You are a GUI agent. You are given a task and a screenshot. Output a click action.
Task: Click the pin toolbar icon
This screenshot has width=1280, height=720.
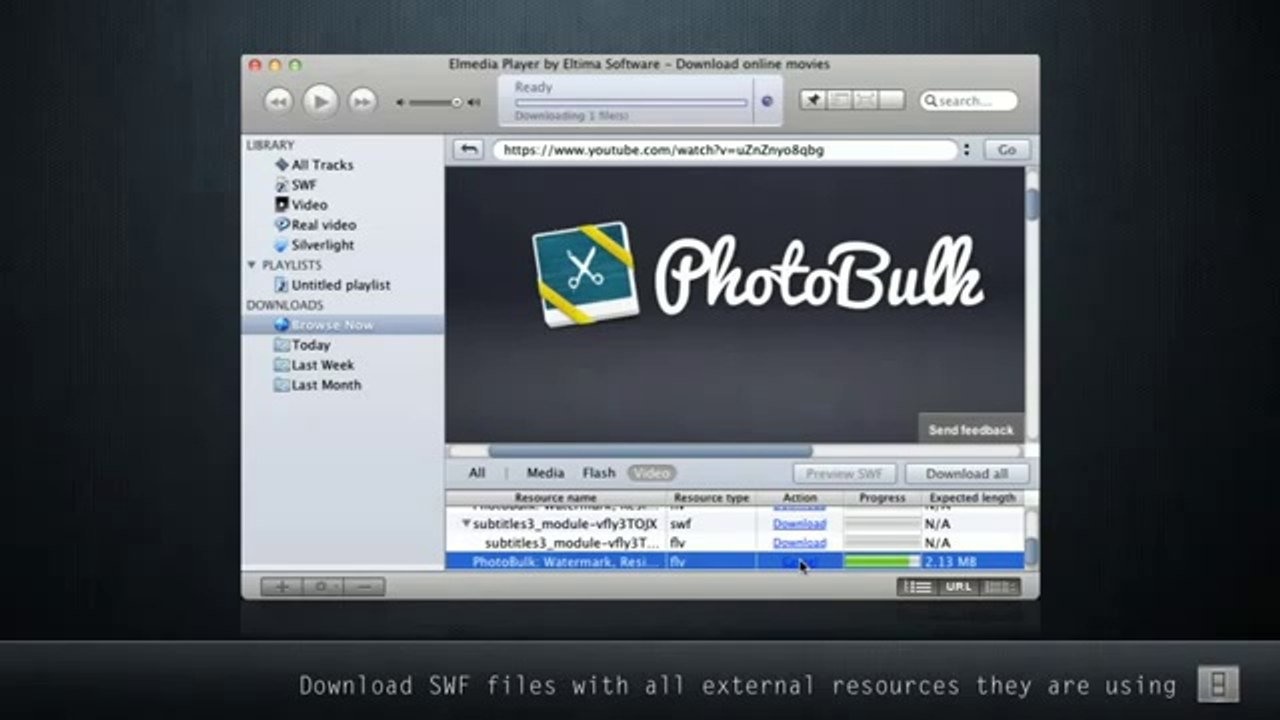click(x=813, y=100)
